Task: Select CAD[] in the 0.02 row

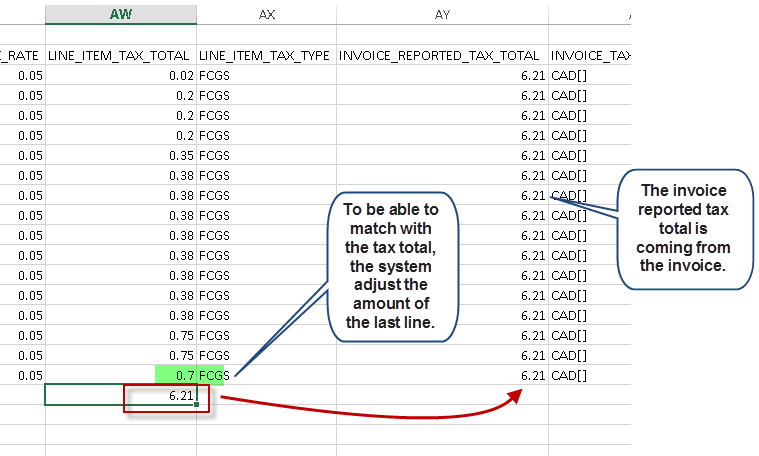Action: [x=590, y=76]
